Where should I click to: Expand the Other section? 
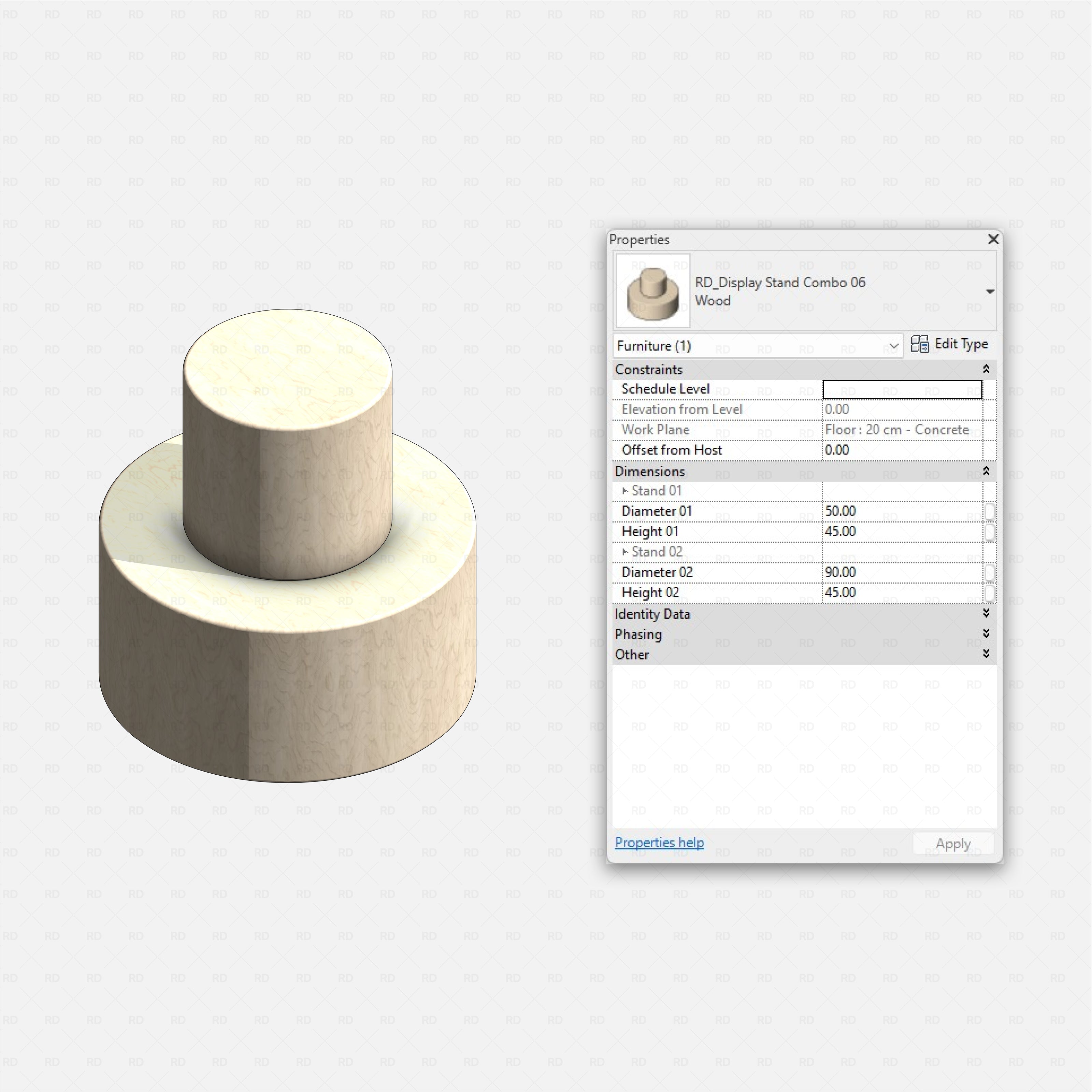986,654
